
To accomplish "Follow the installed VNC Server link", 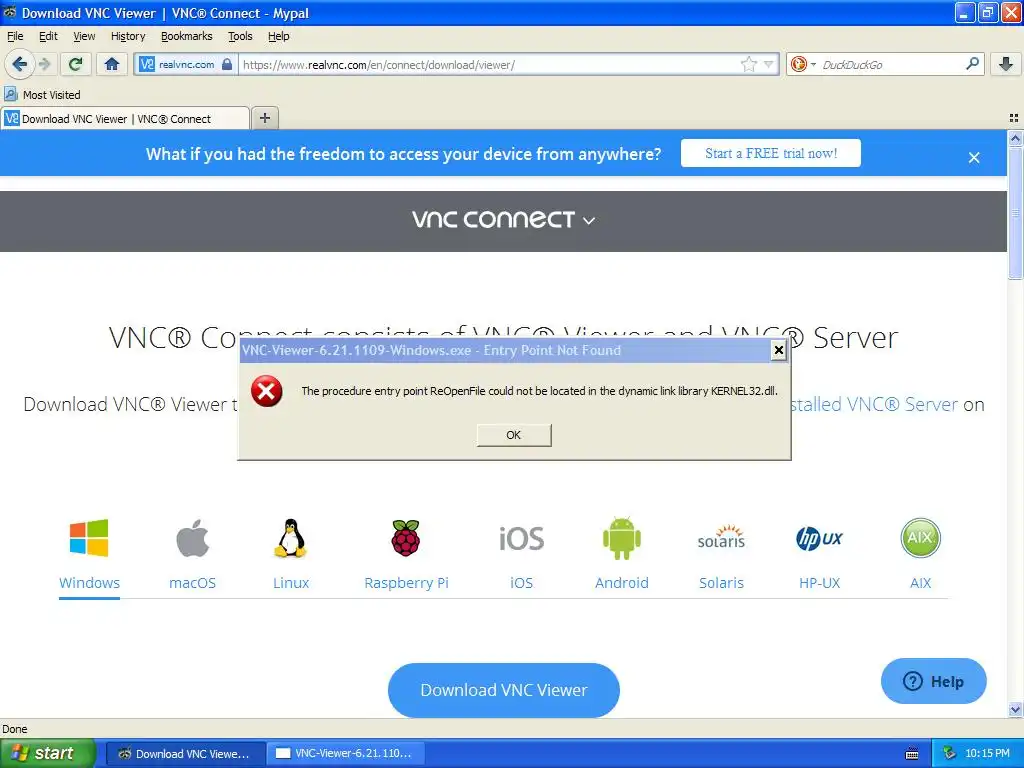I will click(x=874, y=404).
